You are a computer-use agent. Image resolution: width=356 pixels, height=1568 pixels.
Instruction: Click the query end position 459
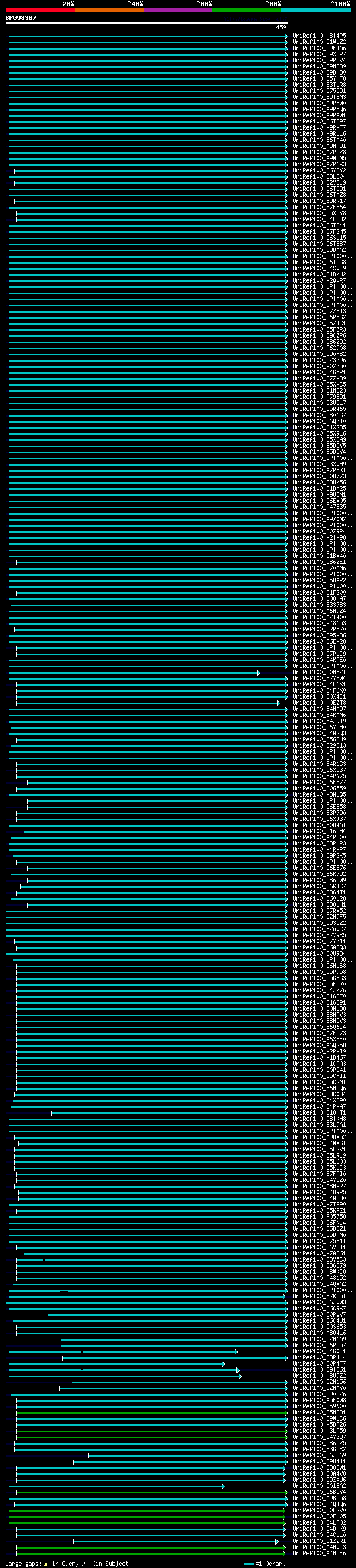pyautogui.click(x=280, y=27)
